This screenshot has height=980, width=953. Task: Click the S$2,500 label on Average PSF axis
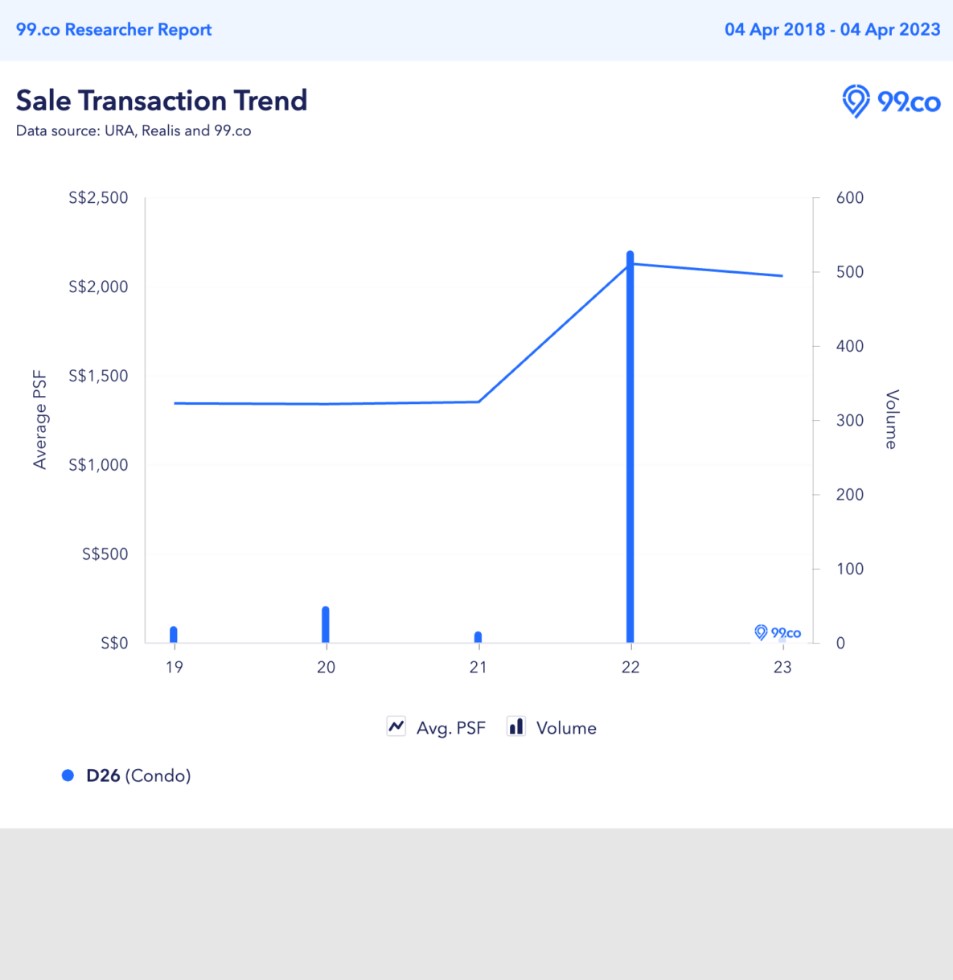pos(98,198)
